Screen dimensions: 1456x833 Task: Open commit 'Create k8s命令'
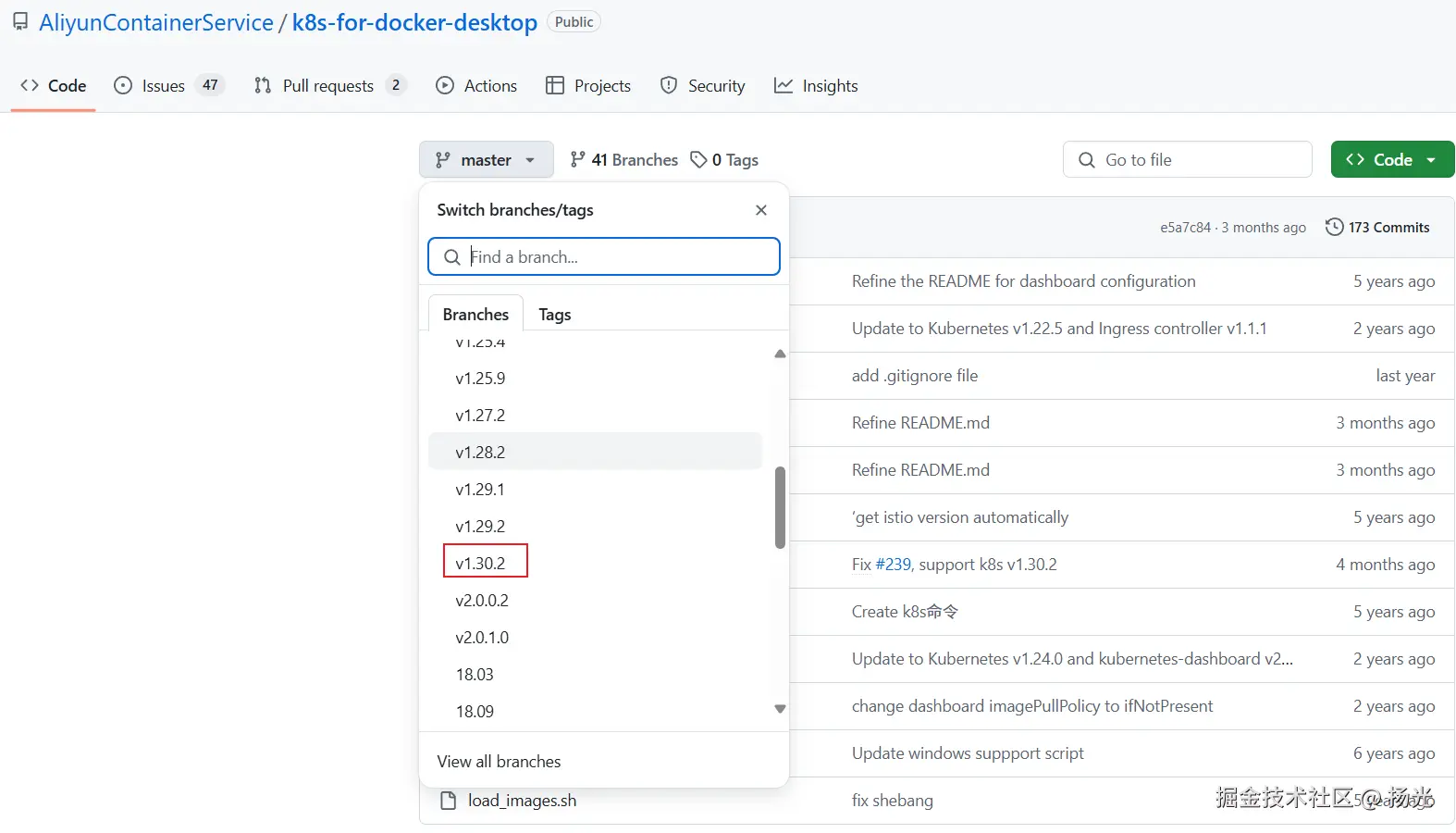(905, 612)
